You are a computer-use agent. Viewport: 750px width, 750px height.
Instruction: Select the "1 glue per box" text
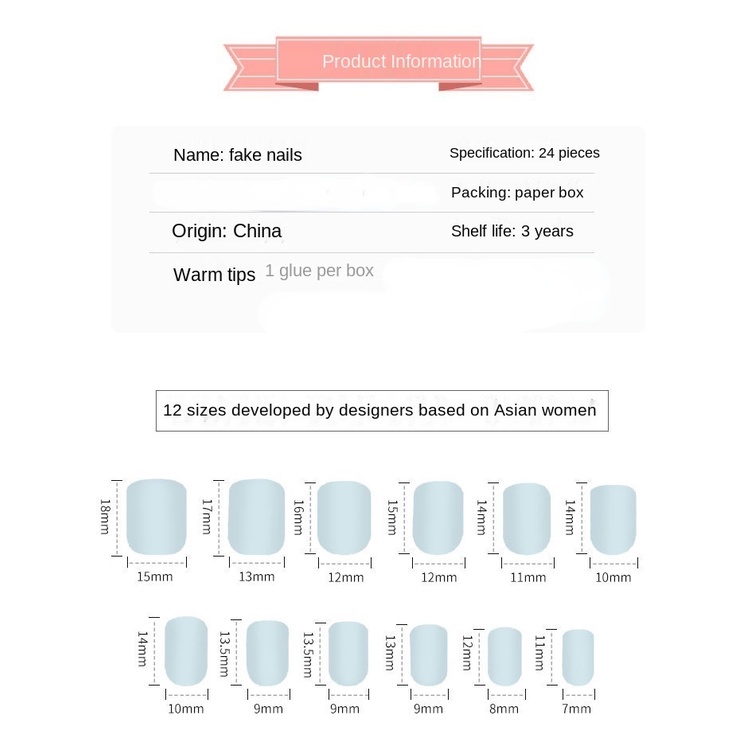point(319,271)
